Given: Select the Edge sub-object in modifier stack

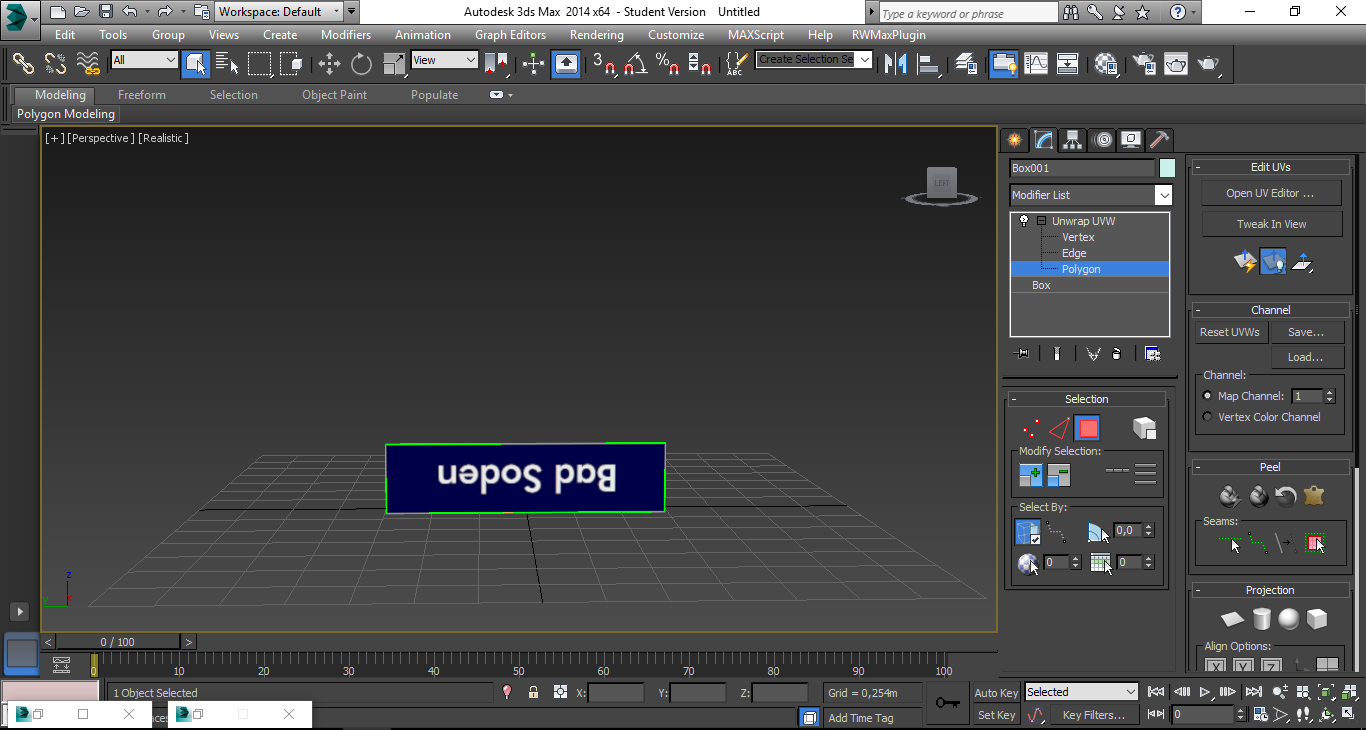Looking at the screenshot, I should pos(1074,253).
